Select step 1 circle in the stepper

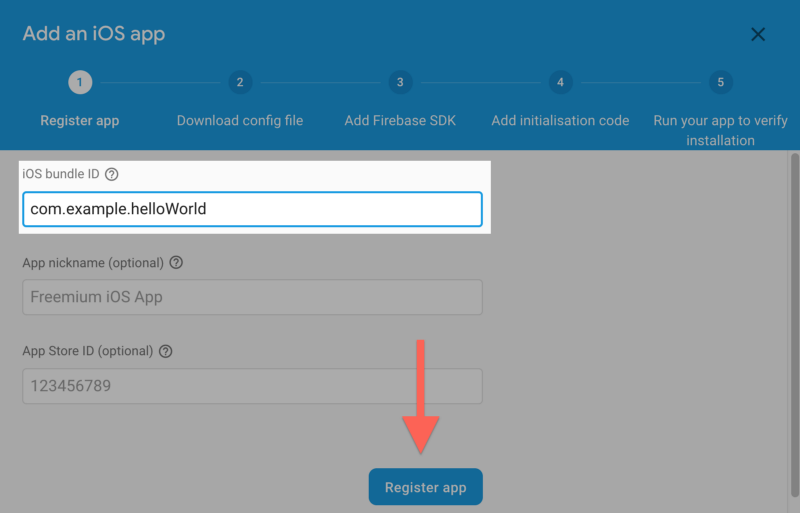pyautogui.click(x=80, y=82)
